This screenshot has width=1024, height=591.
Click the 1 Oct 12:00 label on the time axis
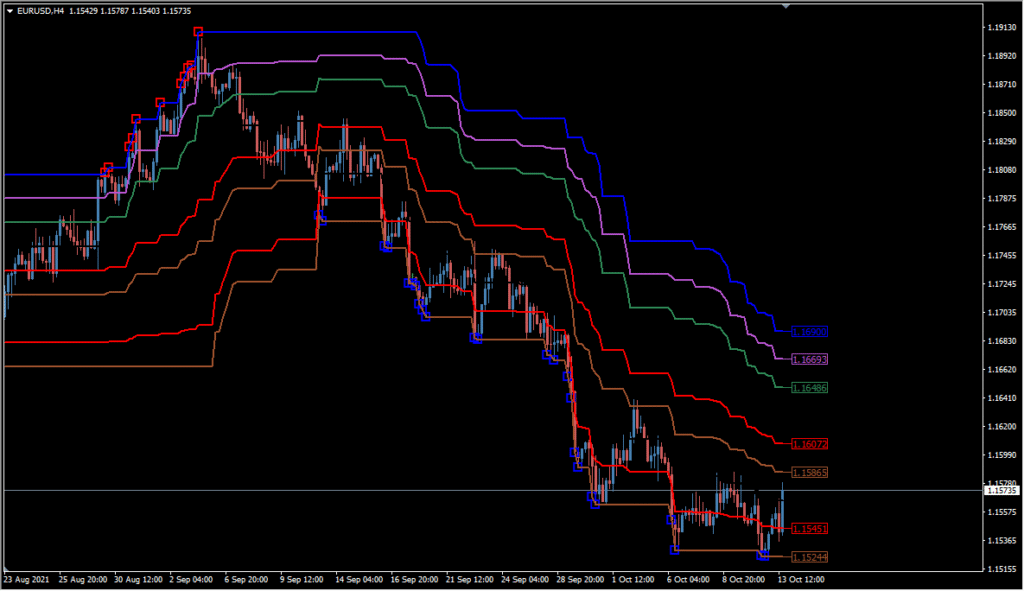[x=633, y=579]
